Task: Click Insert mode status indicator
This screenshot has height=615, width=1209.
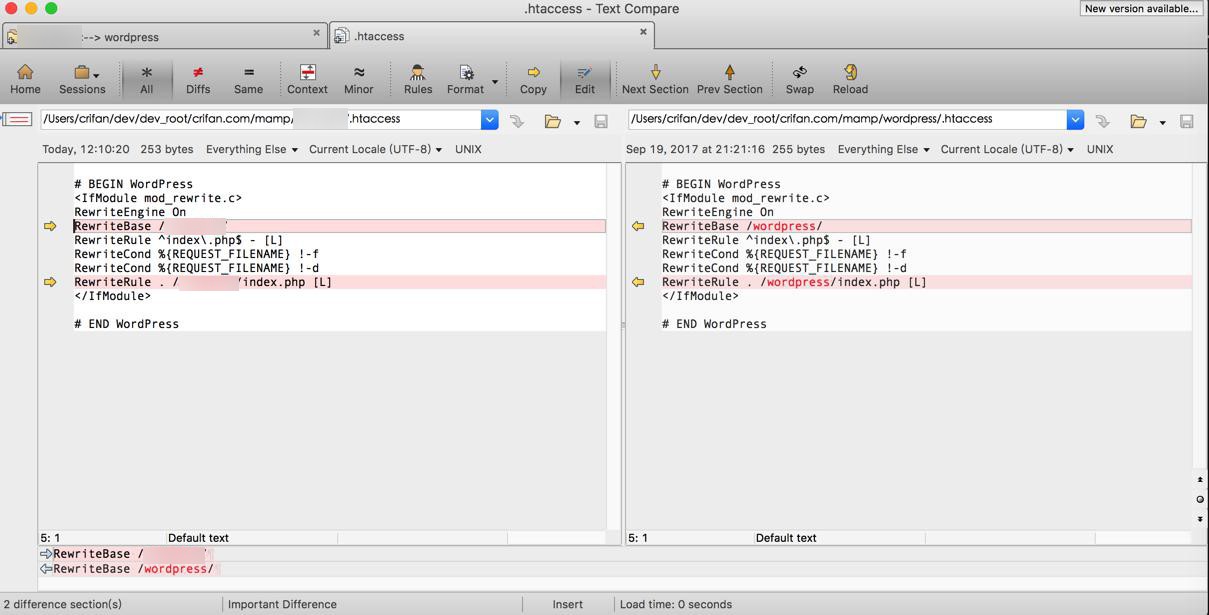Action: point(567,604)
